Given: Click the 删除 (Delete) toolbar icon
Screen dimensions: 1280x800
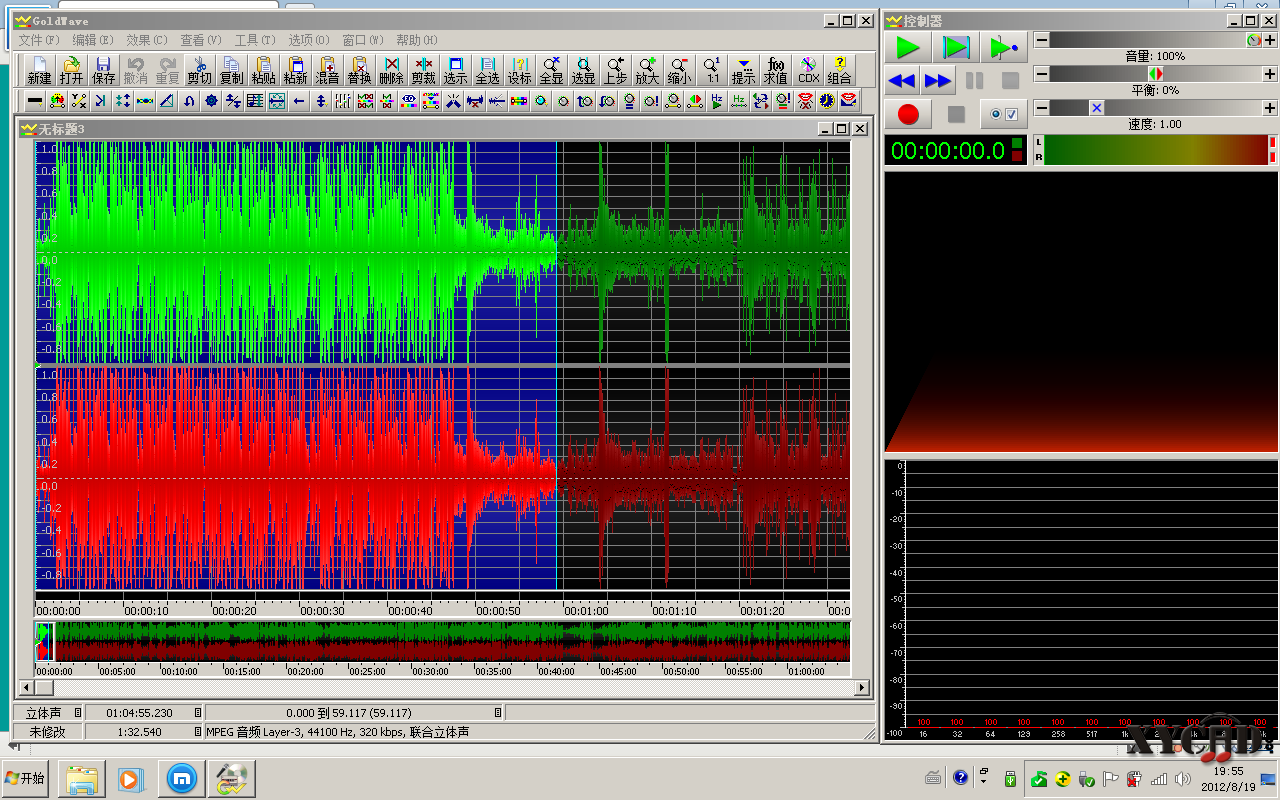Looking at the screenshot, I should [391, 70].
